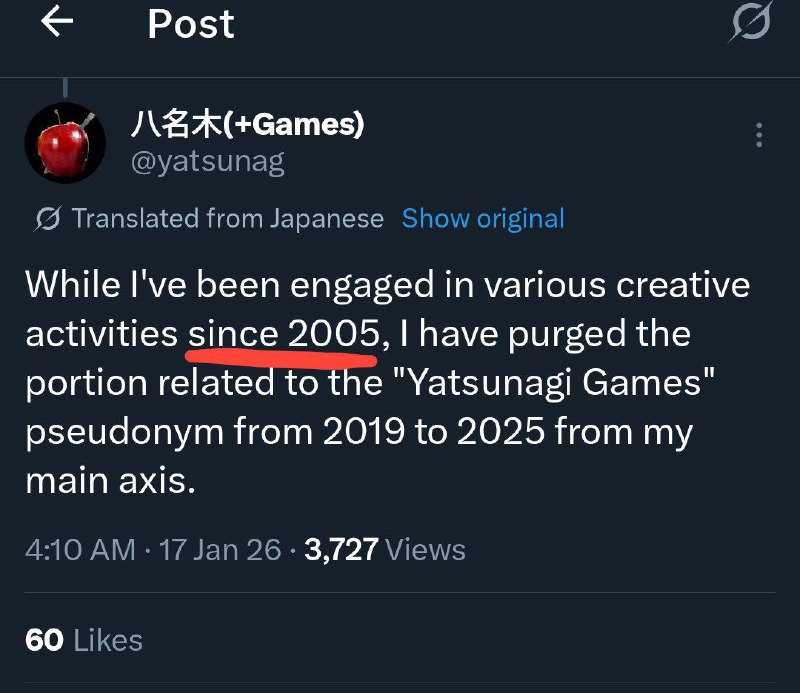Tap the back arrow
This screenshot has width=800, height=693.
pyautogui.click(x=58, y=23)
